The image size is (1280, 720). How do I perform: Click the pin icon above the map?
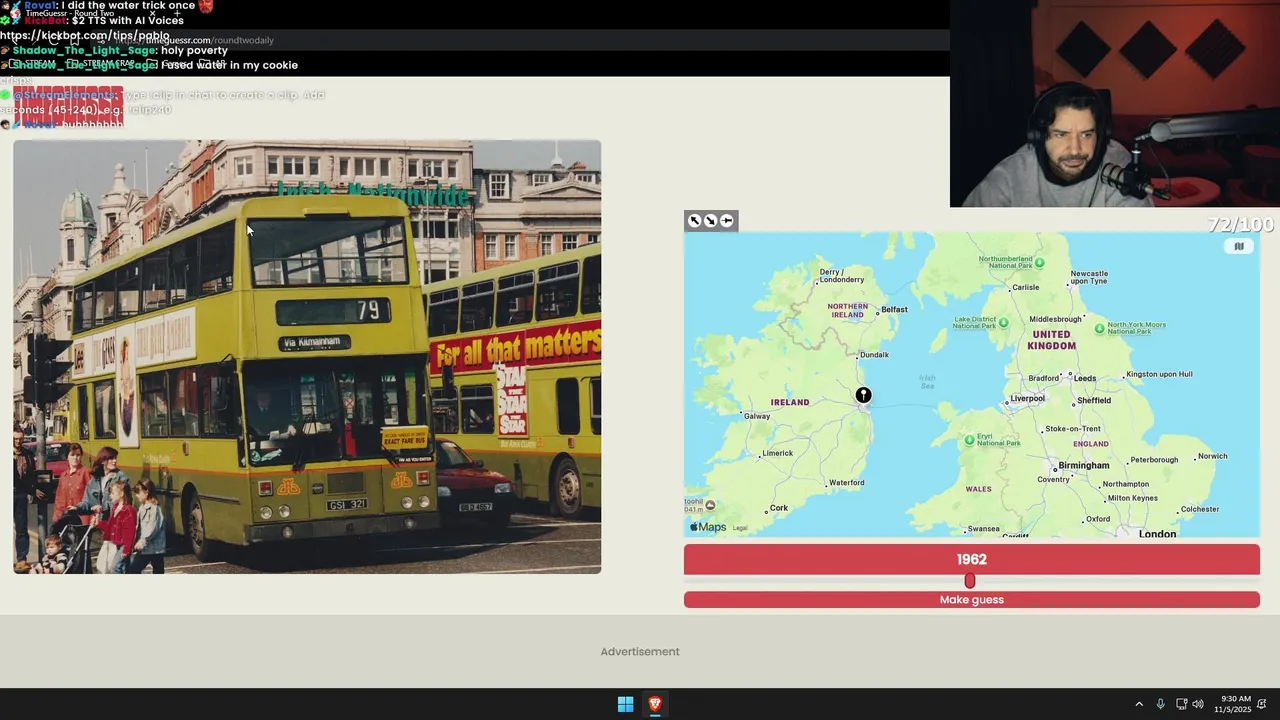(726, 221)
